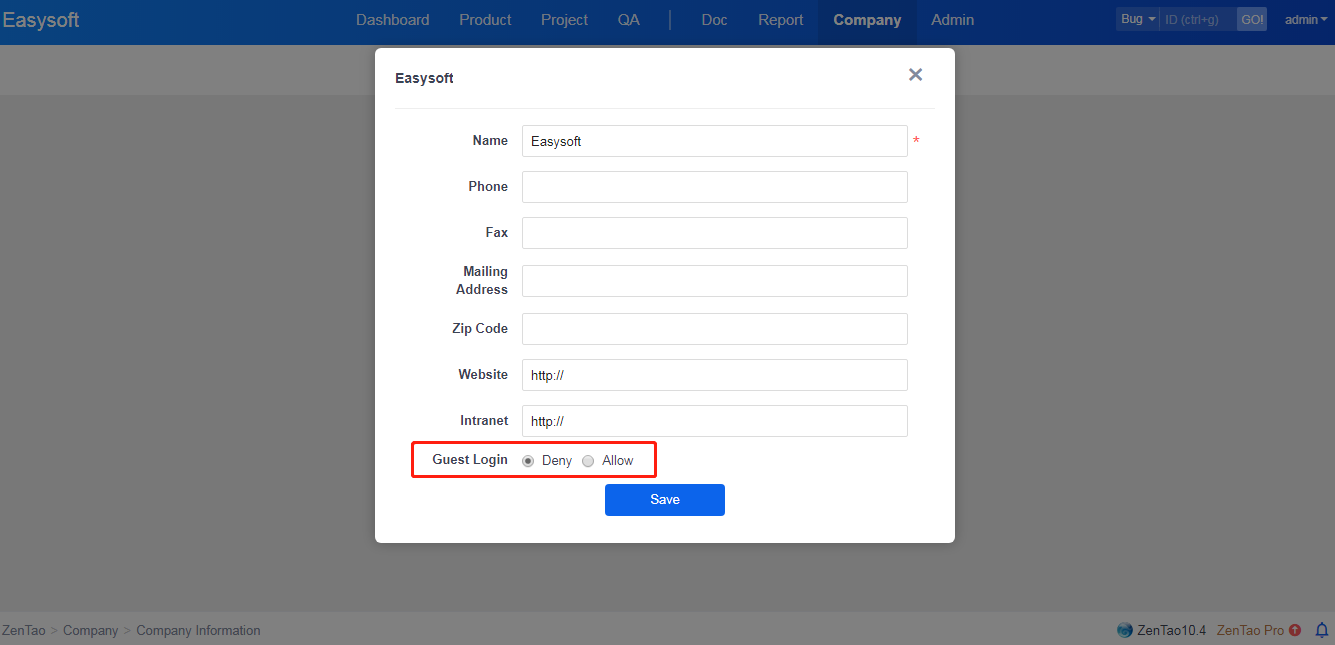Click the ZenTao Pro upgrade arrow icon
Image resolution: width=1335 pixels, height=645 pixels.
click(1295, 630)
